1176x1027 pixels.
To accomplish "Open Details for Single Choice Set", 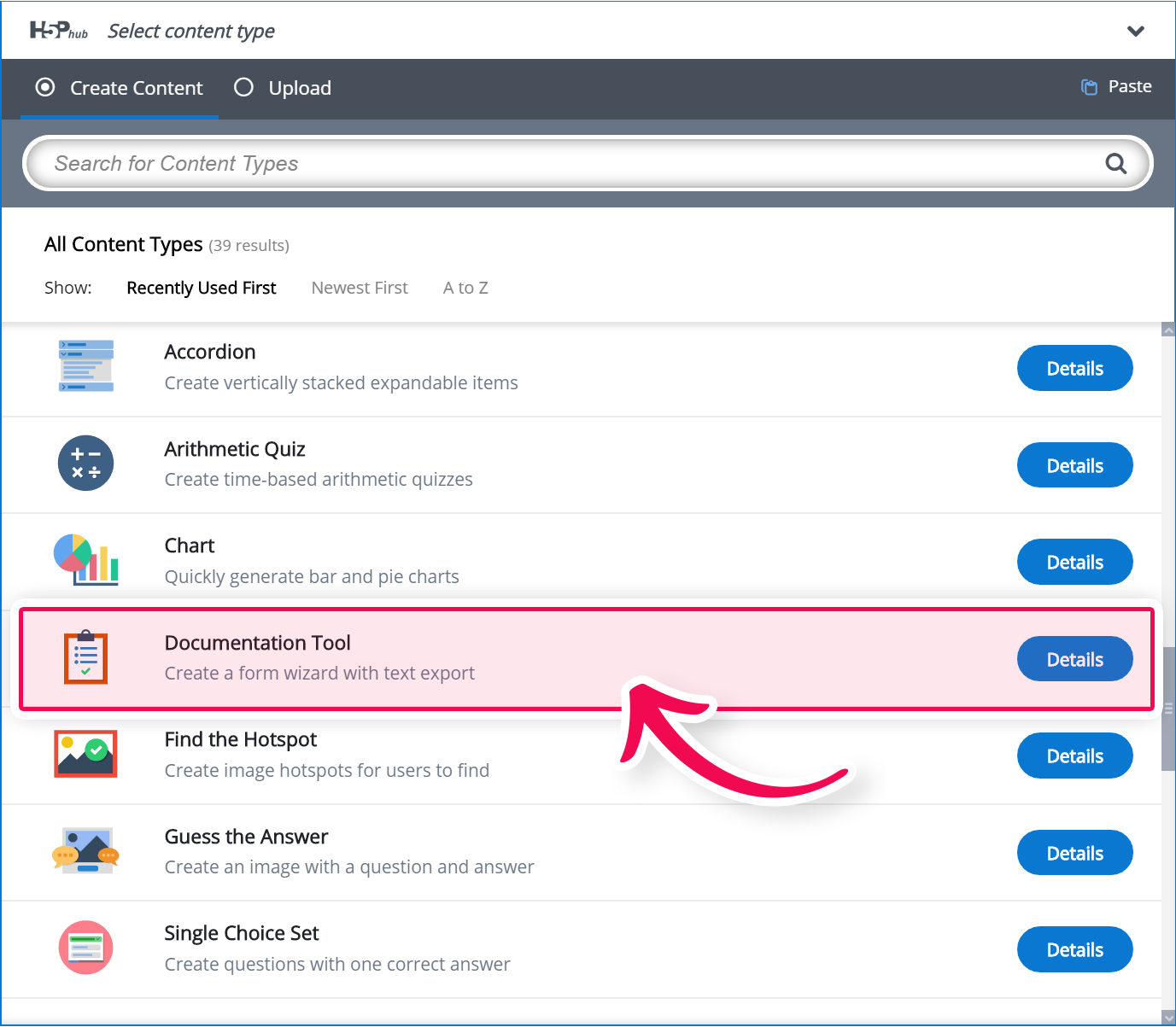I will click(1074, 949).
